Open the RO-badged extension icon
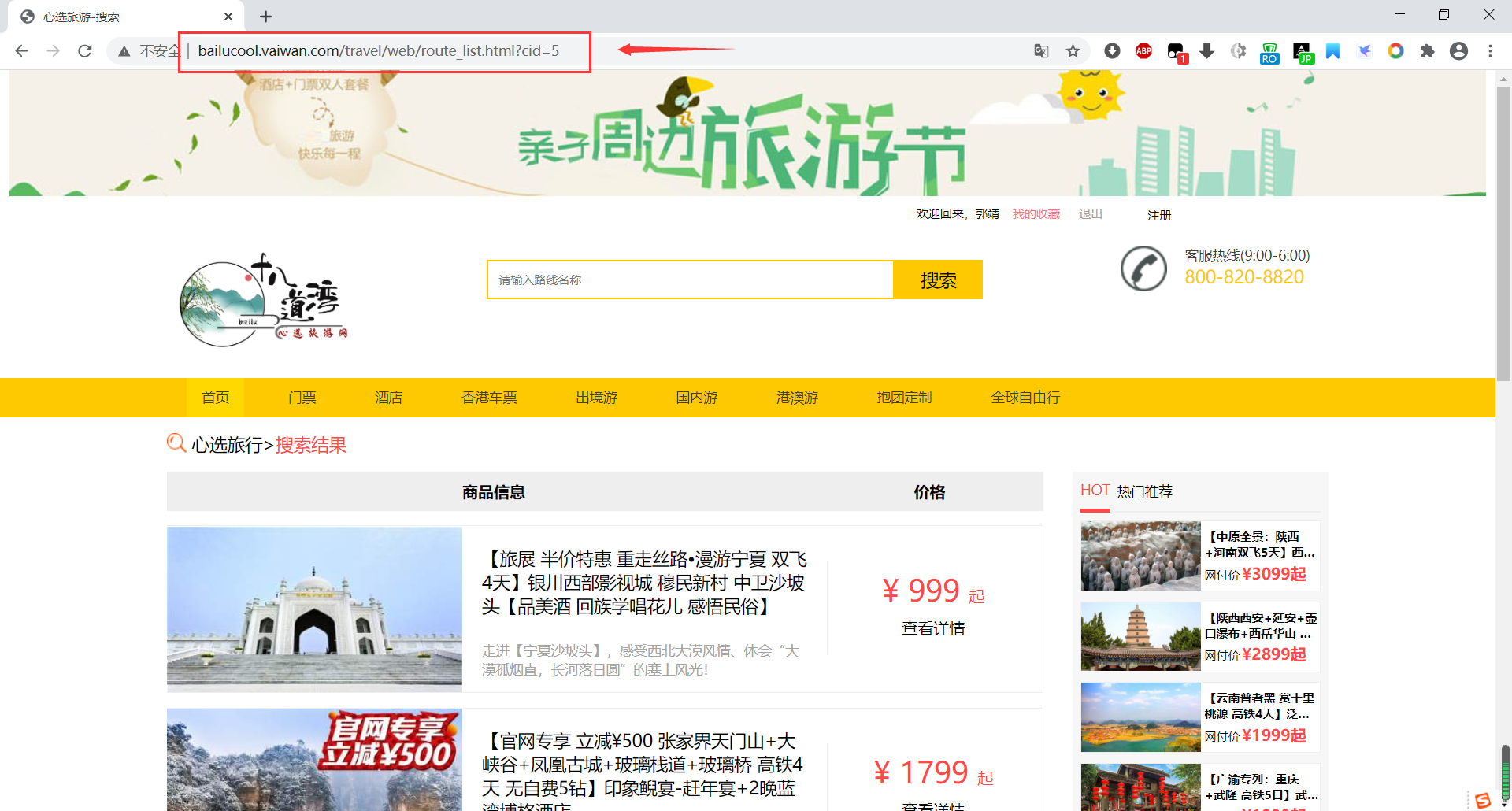 coord(1269,50)
